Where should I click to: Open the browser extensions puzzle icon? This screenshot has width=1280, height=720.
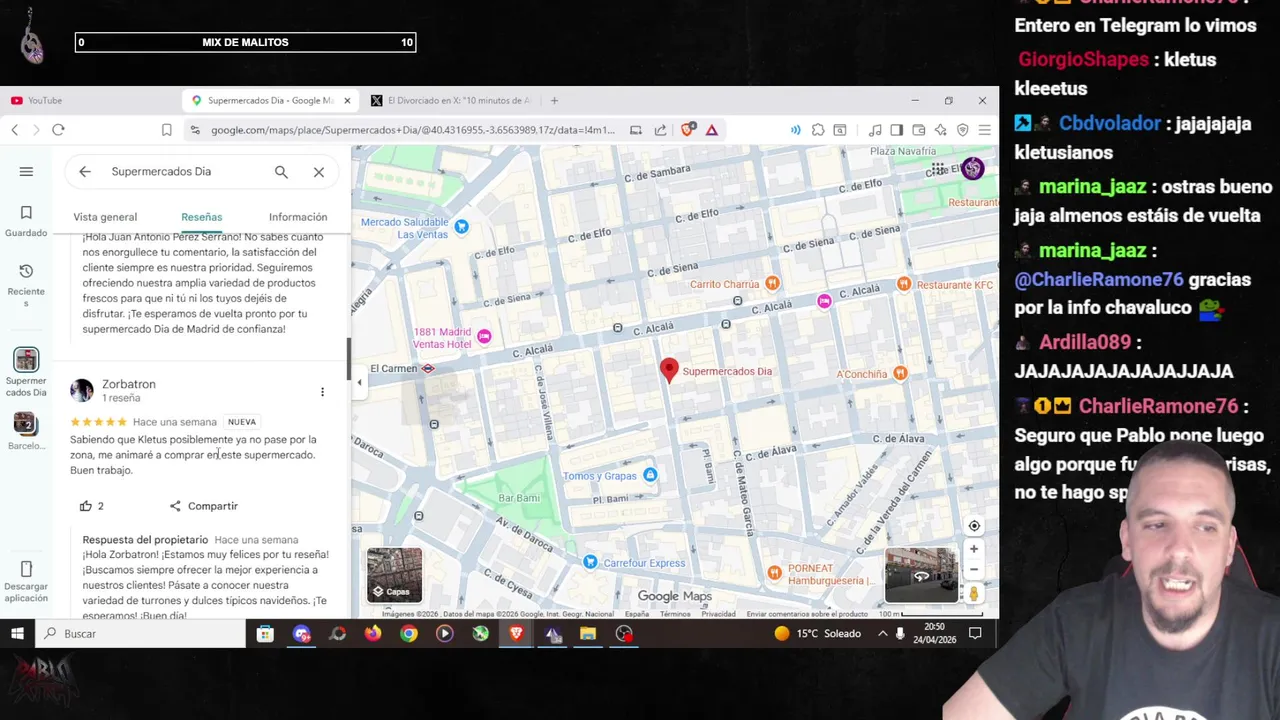[x=818, y=130]
